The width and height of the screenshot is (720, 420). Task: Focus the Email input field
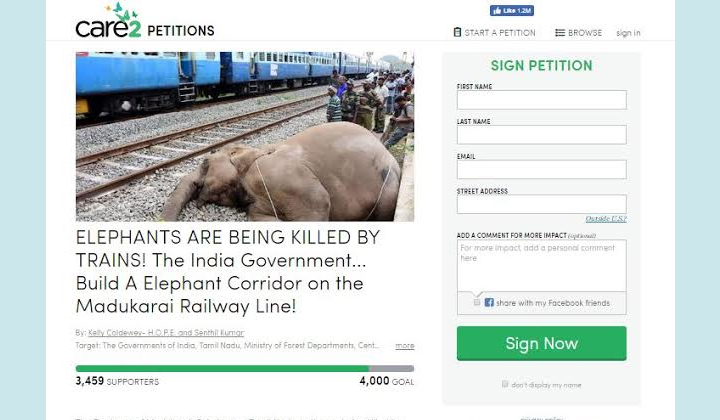[541, 169]
